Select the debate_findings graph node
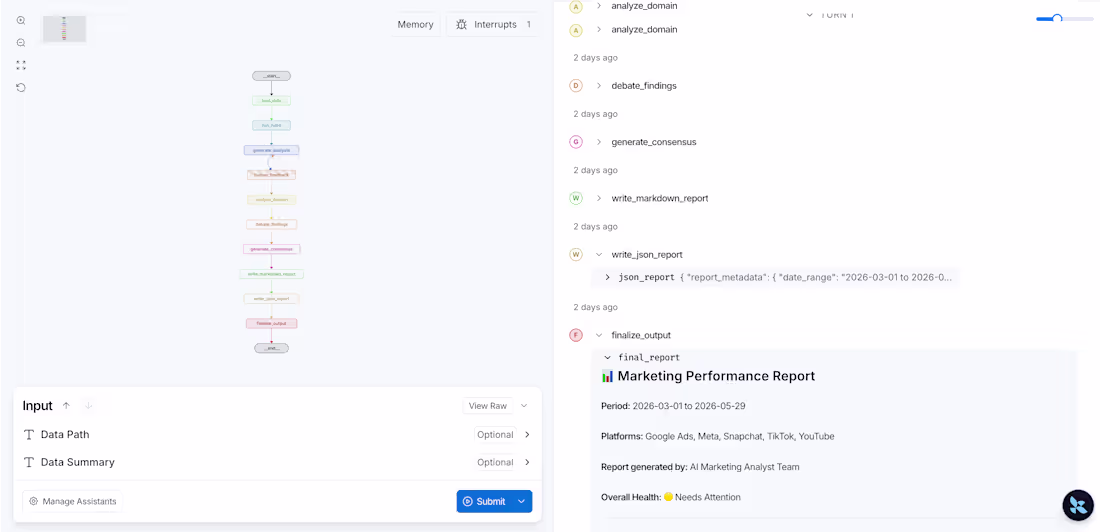The width and height of the screenshot is (1100, 532). [x=271, y=225]
